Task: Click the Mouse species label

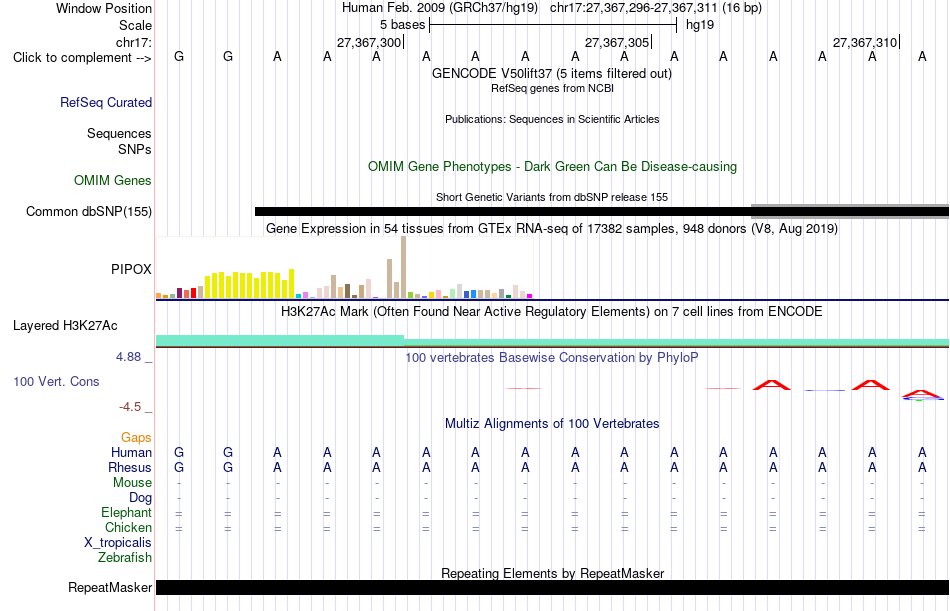Action: (133, 482)
